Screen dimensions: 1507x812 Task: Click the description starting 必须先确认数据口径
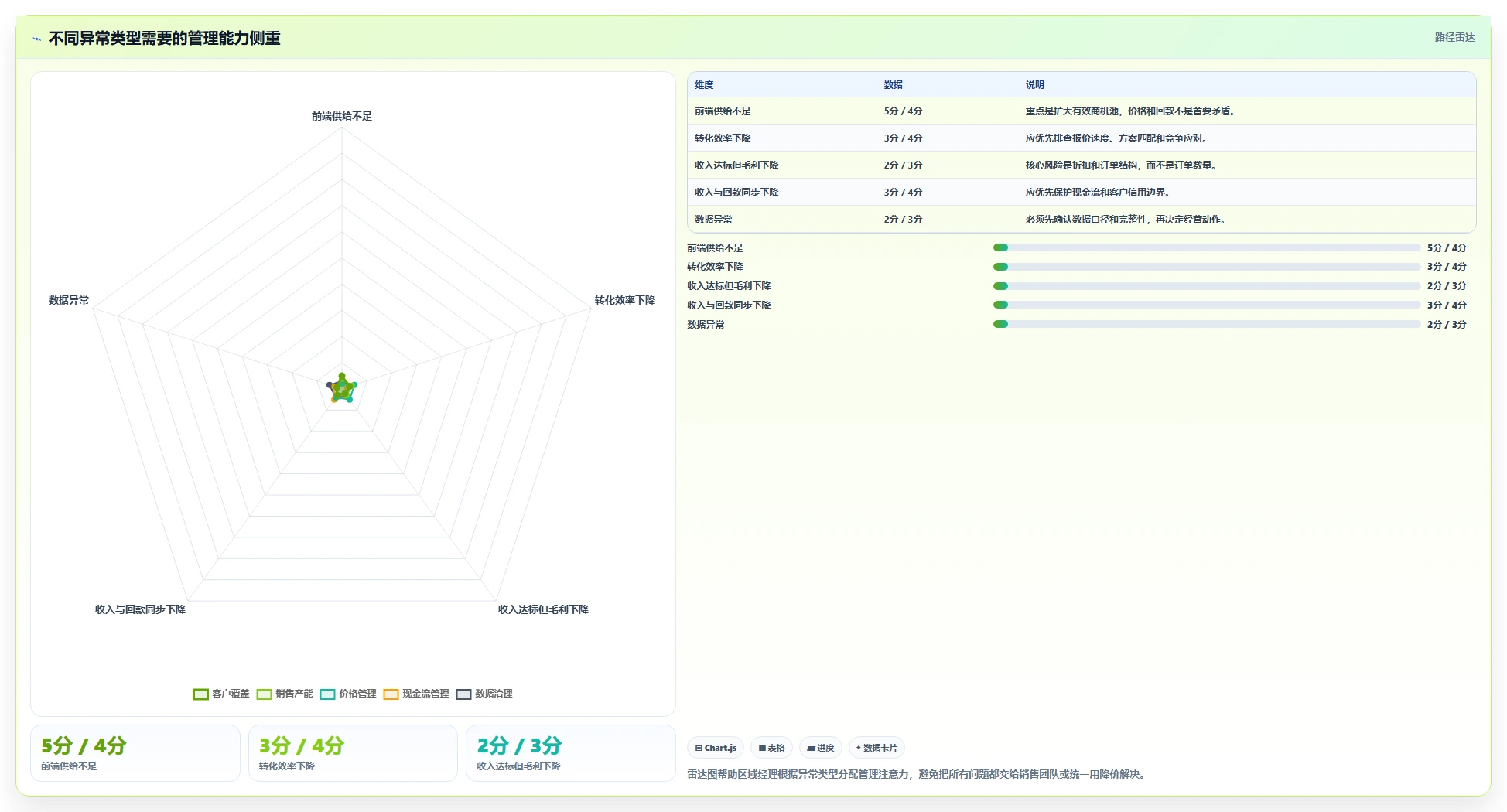point(1126,220)
